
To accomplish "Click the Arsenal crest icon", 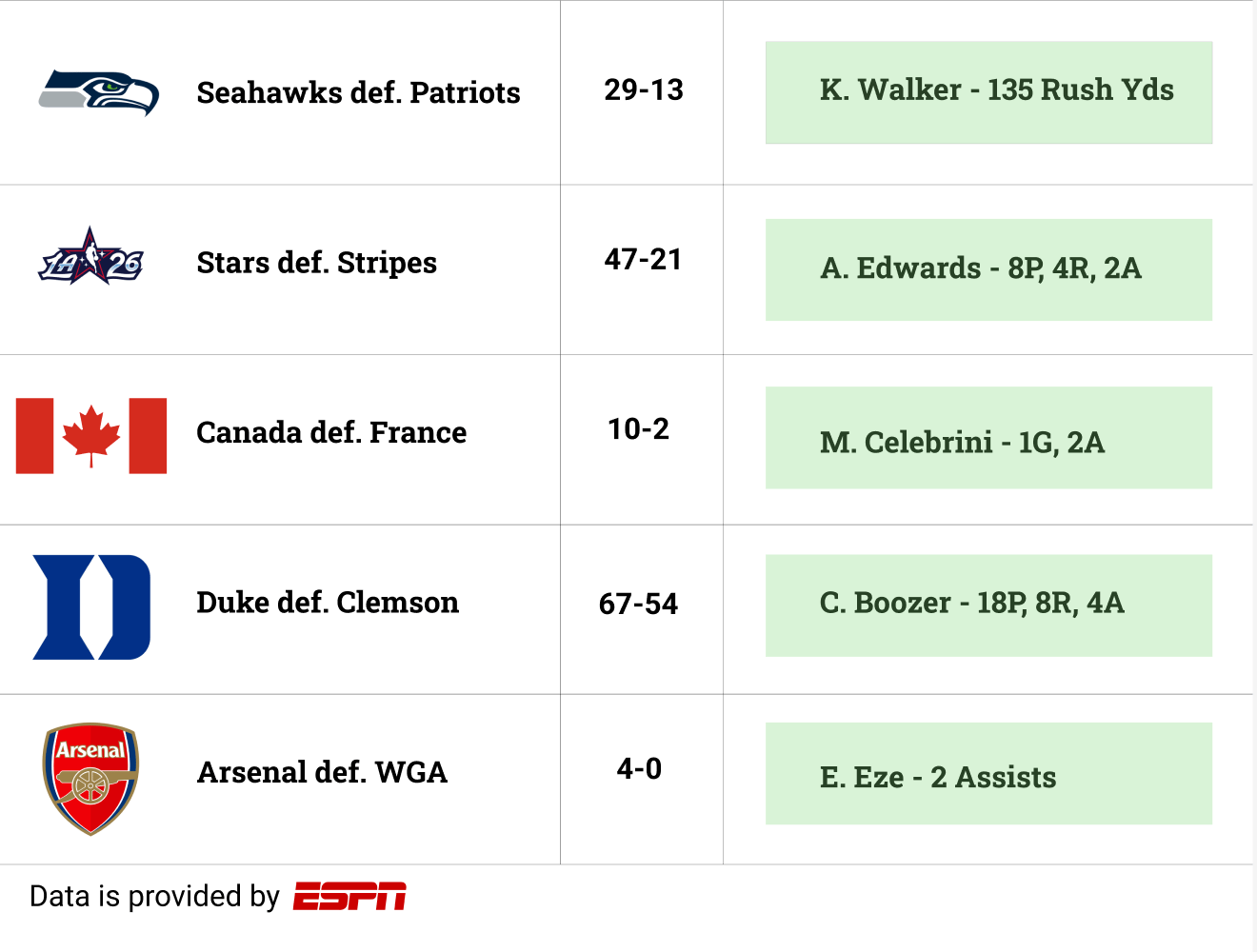I will (x=90, y=779).
